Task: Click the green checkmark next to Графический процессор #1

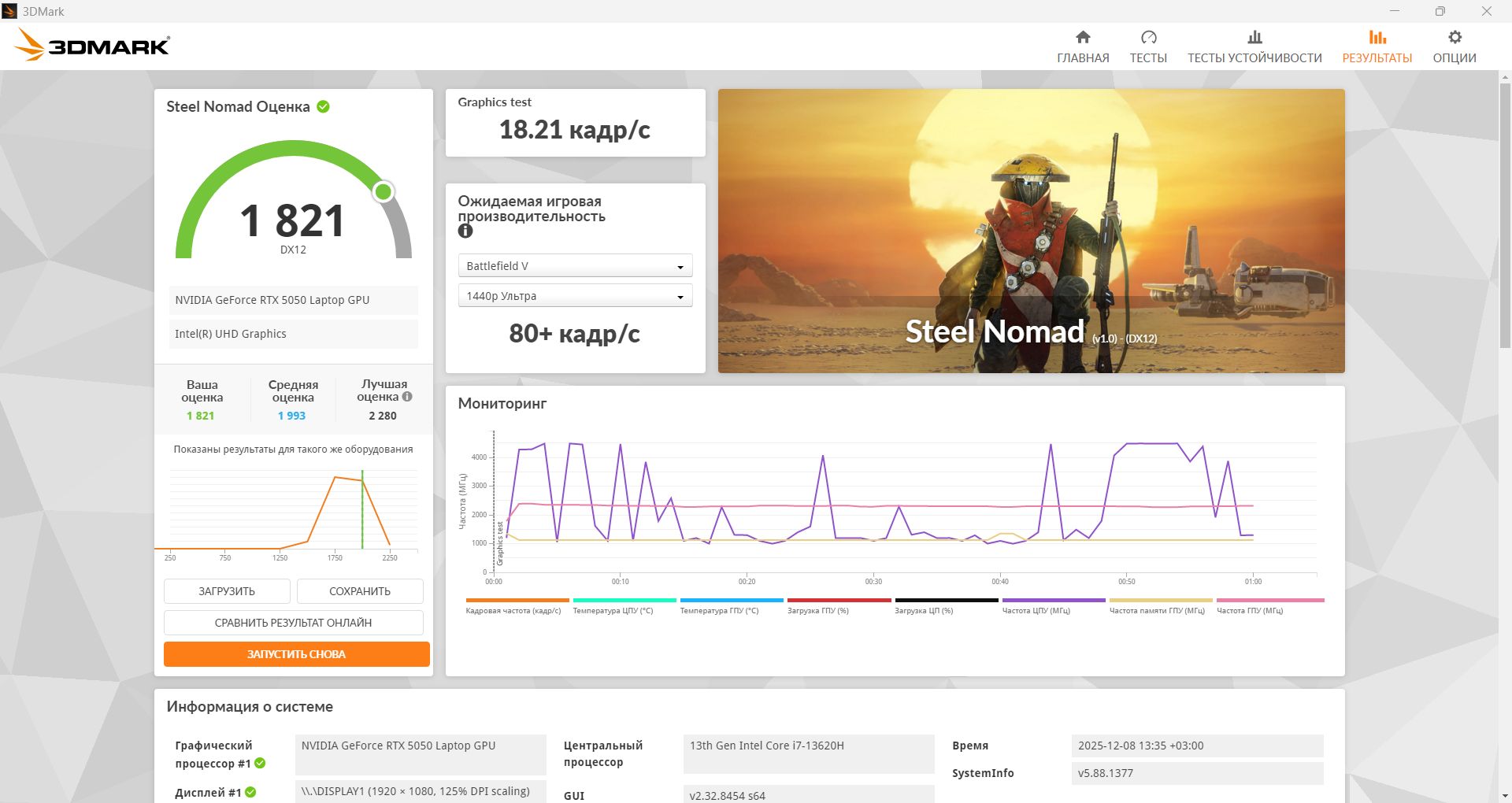Action: (260, 763)
